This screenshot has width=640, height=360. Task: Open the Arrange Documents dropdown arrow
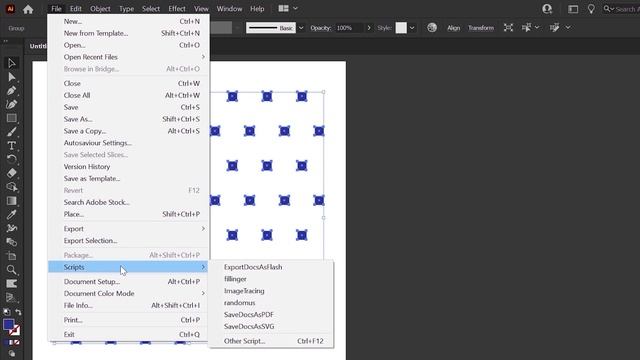(x=295, y=9)
